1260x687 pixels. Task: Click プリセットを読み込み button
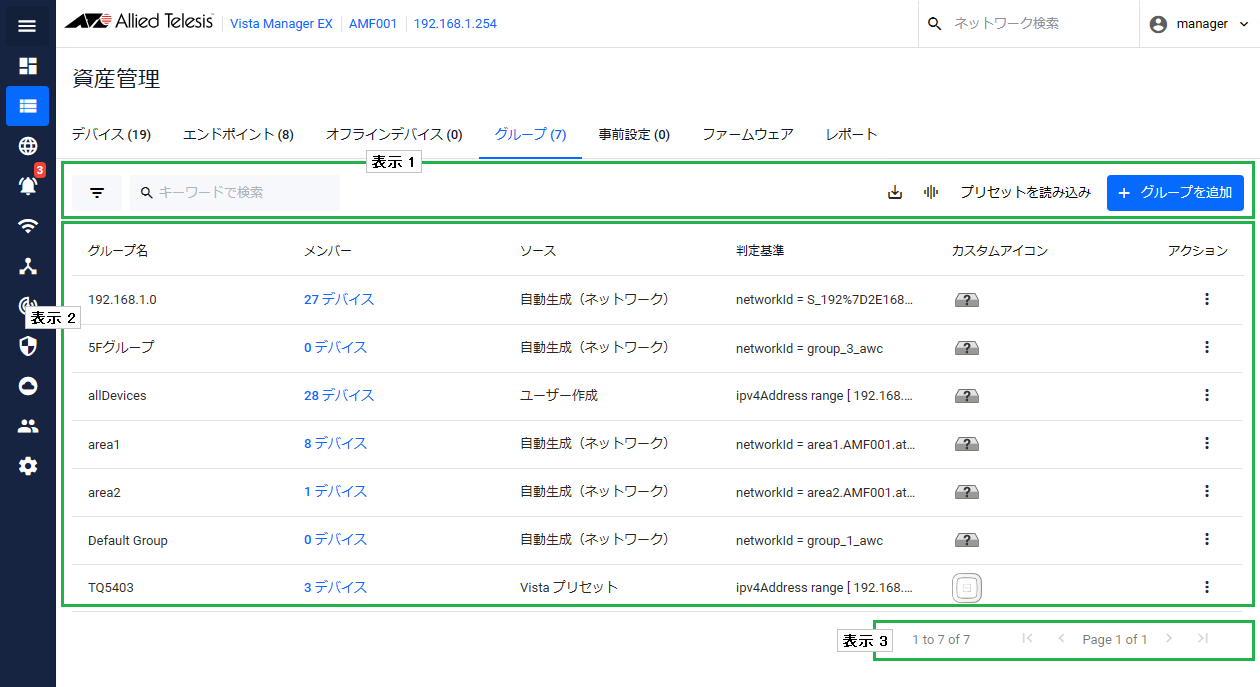1025,192
